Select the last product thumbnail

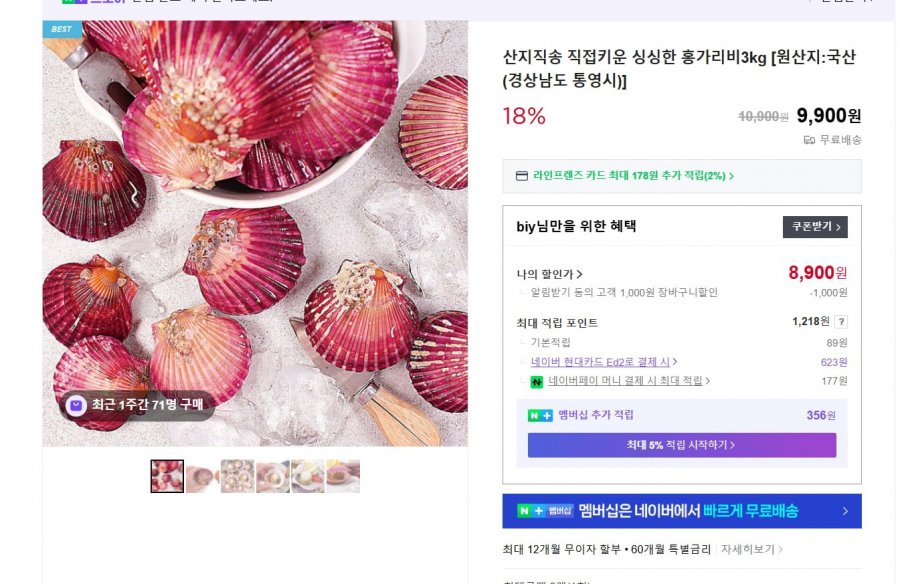tap(342, 476)
